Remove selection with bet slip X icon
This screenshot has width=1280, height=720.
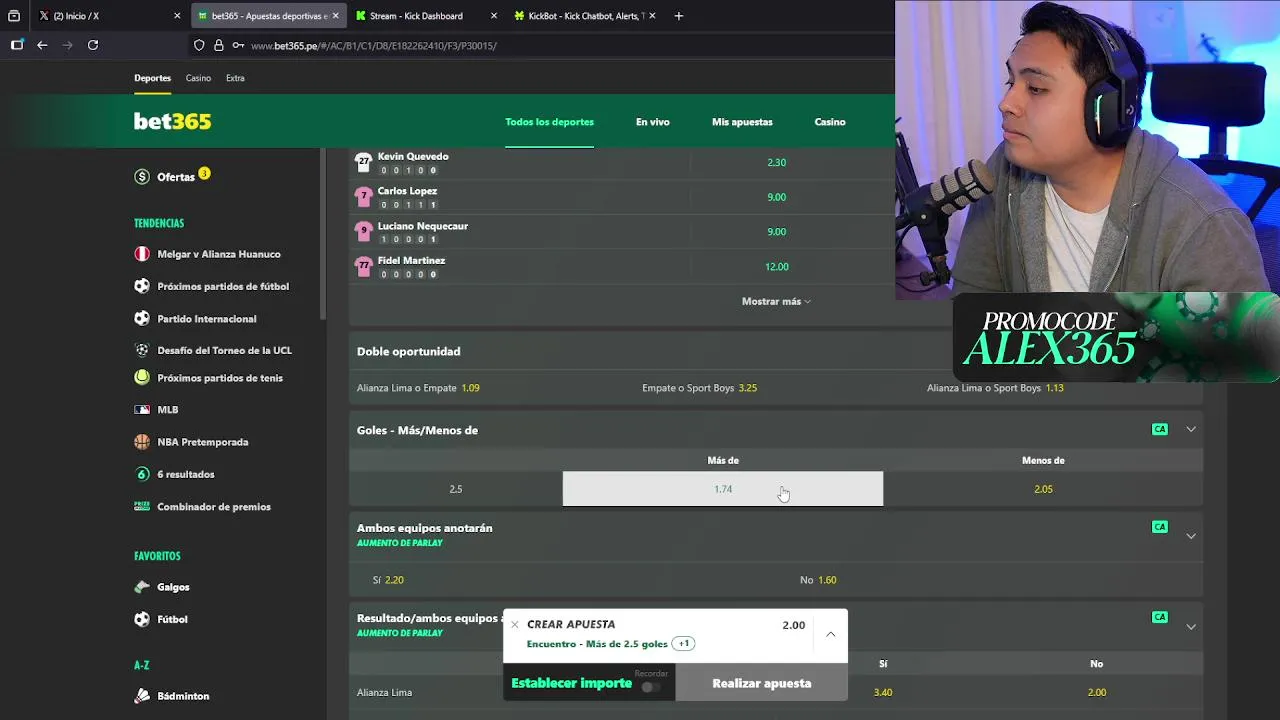coord(515,624)
